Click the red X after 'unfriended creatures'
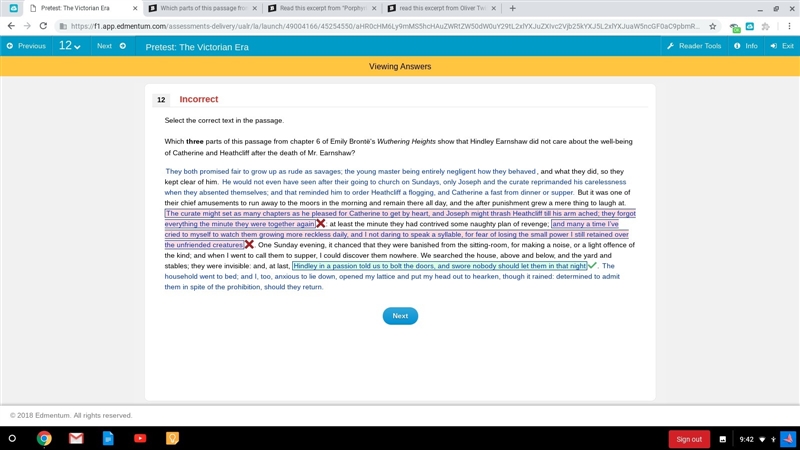 [249, 244]
